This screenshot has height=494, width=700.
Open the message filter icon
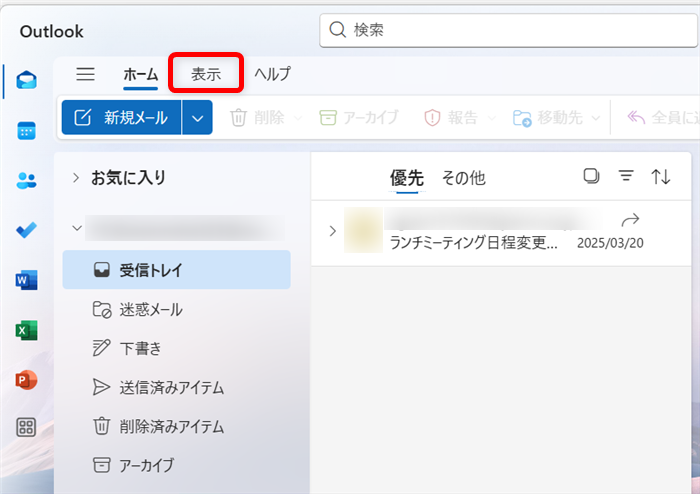(x=626, y=176)
